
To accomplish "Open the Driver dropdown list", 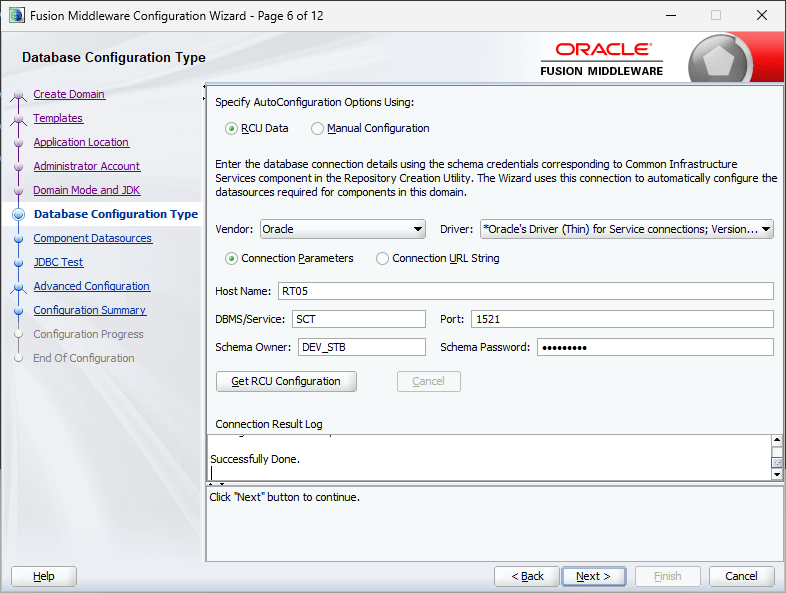I will point(627,229).
